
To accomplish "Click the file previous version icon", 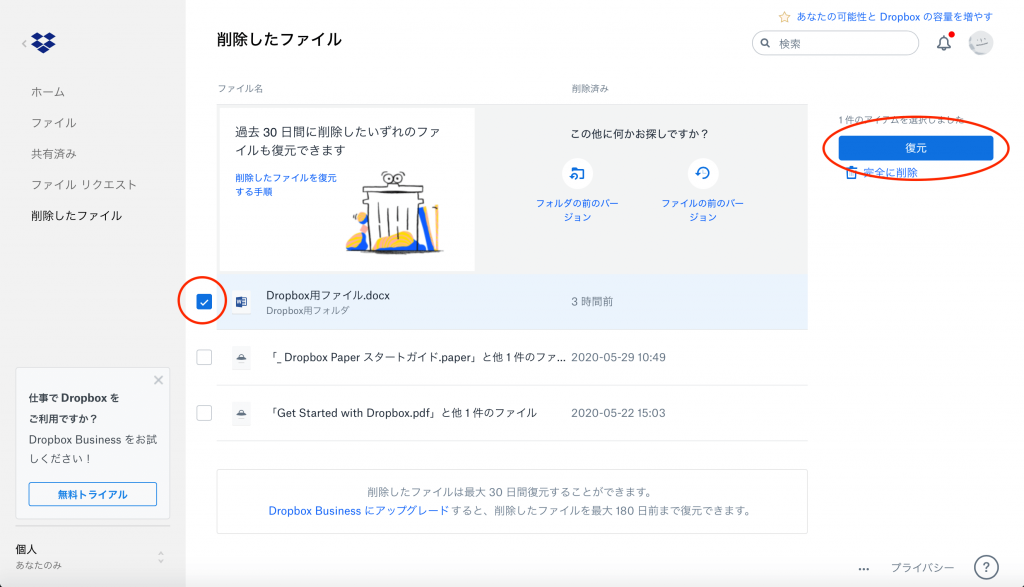I will 703,174.
